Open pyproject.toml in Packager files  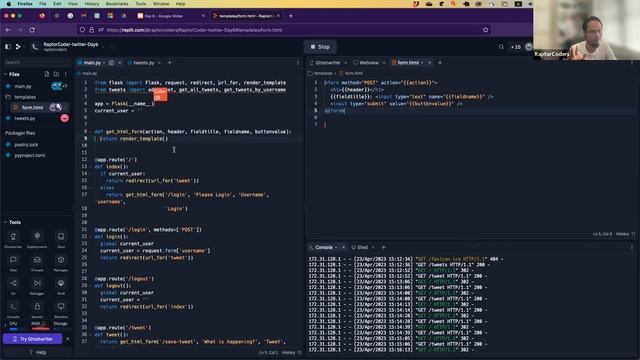[x=29, y=156]
